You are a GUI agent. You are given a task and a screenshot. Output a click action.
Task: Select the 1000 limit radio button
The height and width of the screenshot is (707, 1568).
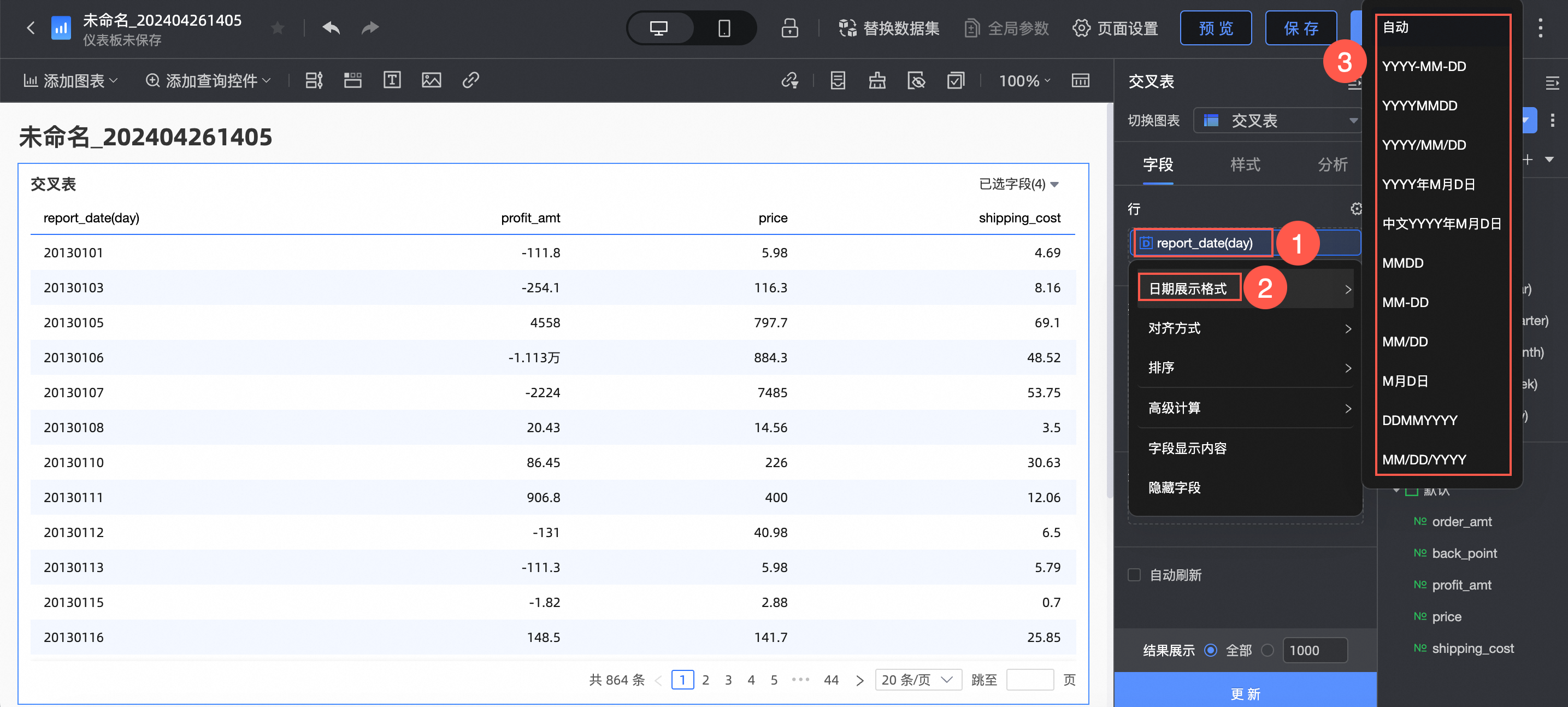point(1268,650)
